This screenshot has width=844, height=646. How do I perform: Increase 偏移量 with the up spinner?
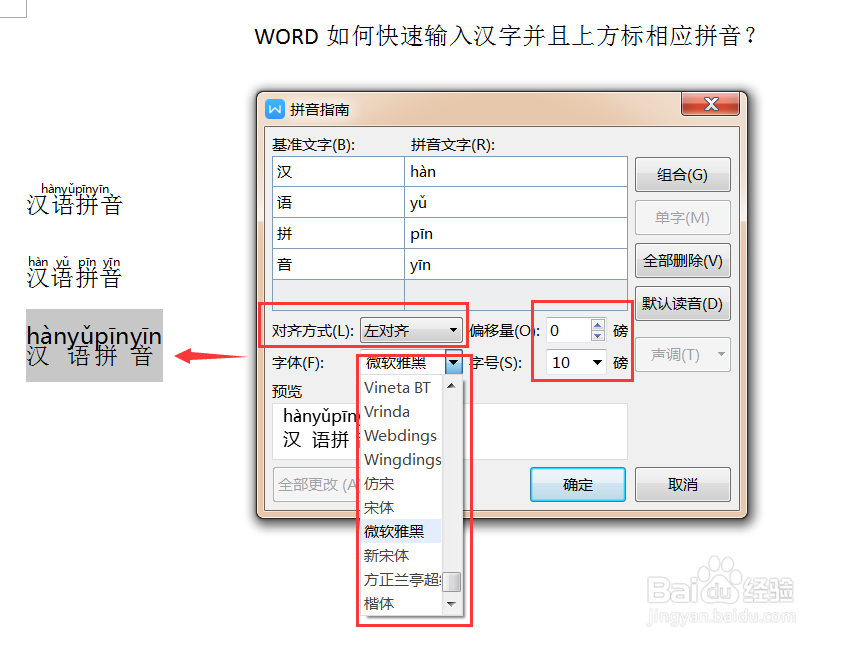tap(597, 325)
